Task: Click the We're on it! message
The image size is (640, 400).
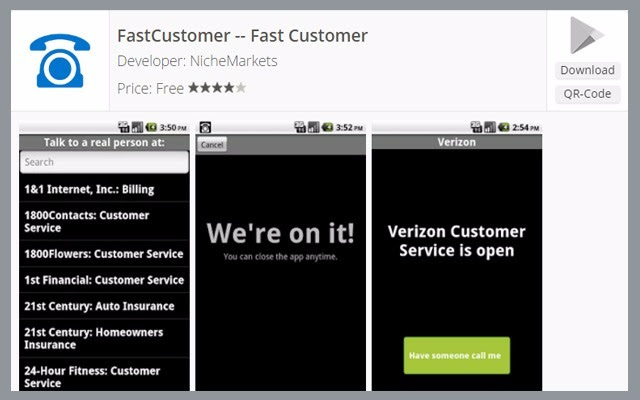Action: (280, 233)
